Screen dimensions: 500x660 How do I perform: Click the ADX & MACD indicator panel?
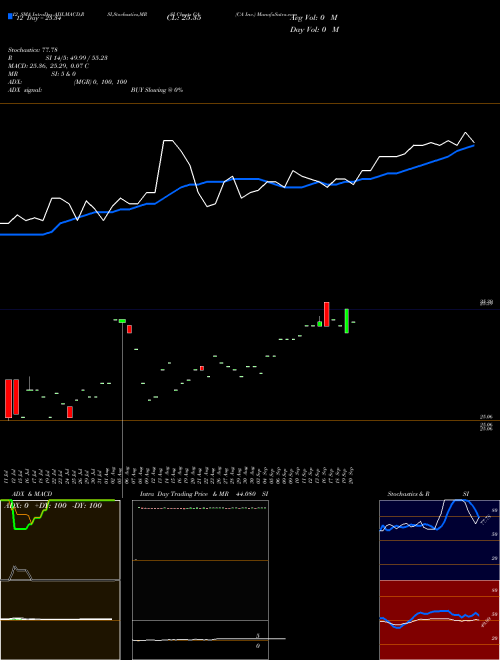click(x=60, y=580)
